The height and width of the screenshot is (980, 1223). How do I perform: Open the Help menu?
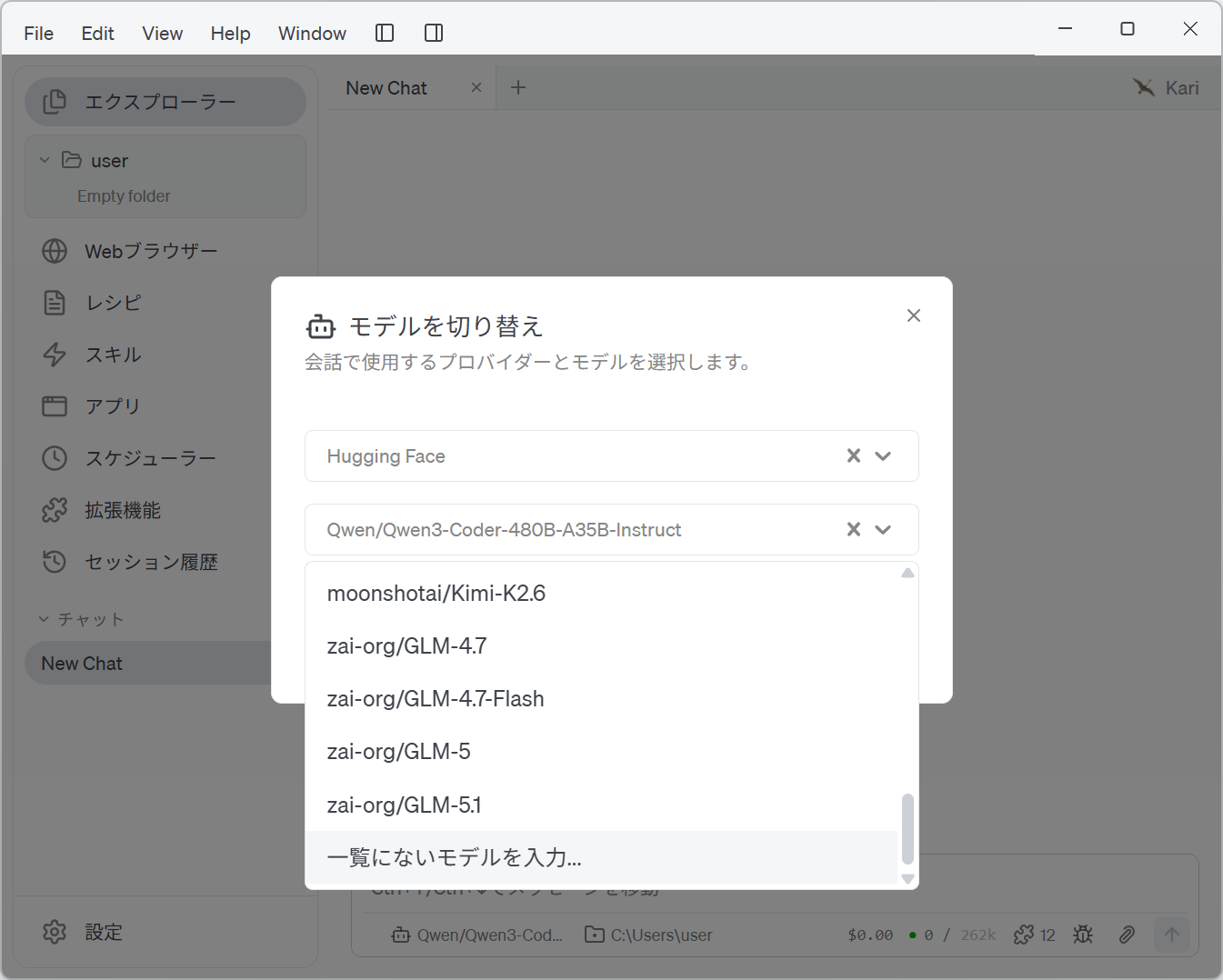pyautogui.click(x=230, y=34)
